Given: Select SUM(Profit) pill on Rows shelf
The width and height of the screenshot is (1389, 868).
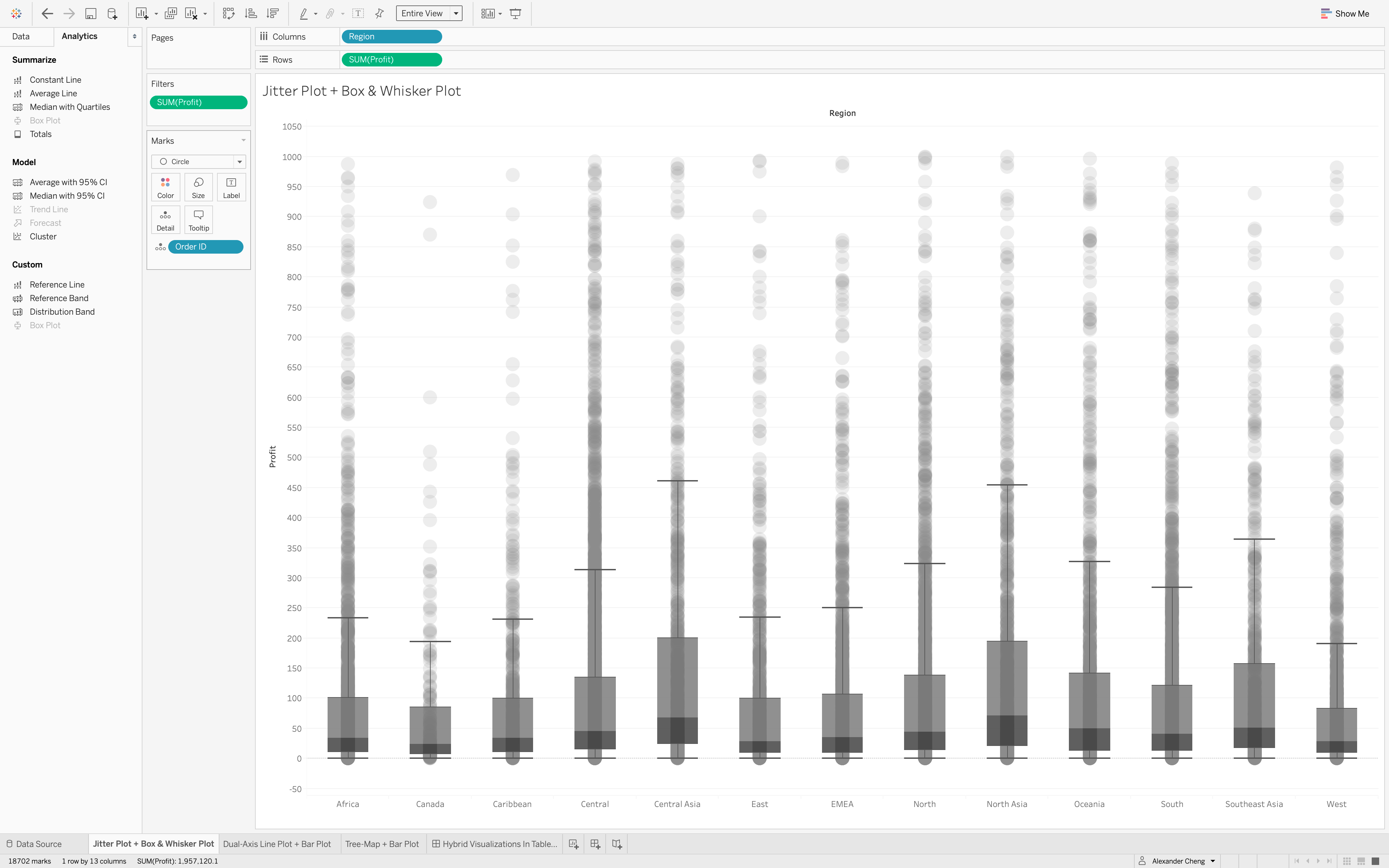Looking at the screenshot, I should (x=391, y=60).
